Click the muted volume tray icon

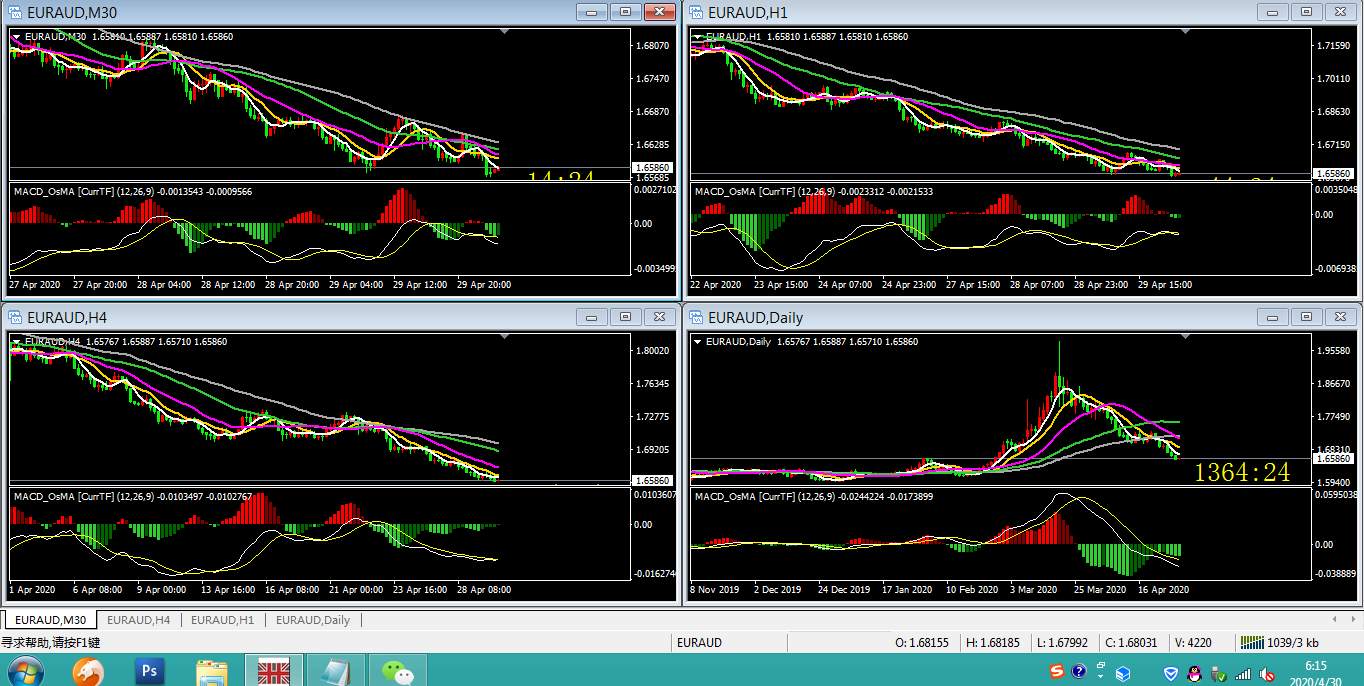tap(1267, 673)
